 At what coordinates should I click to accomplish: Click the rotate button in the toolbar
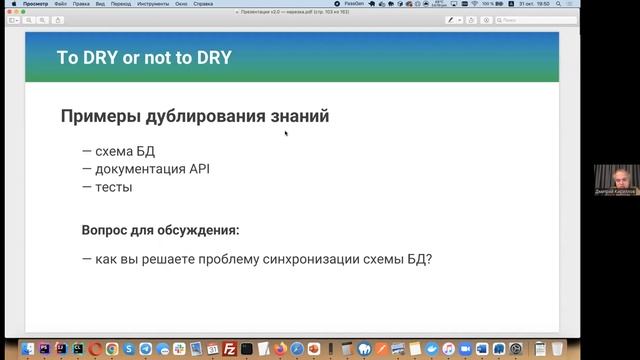[471, 20]
